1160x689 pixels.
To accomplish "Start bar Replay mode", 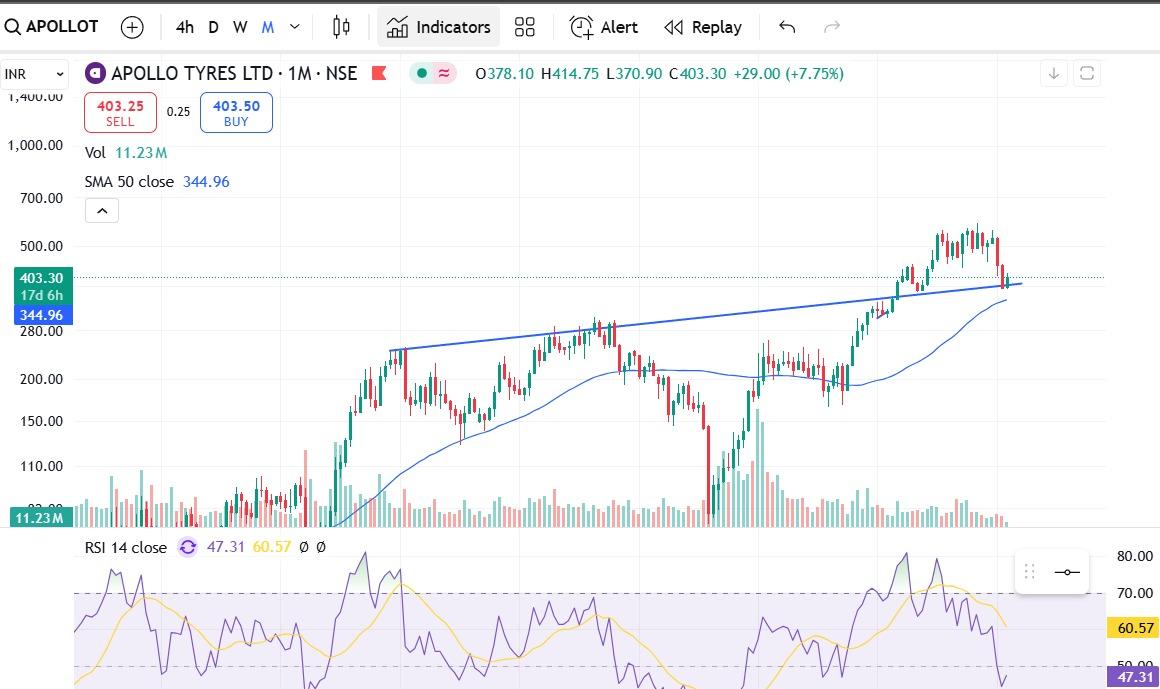I will click(703, 27).
